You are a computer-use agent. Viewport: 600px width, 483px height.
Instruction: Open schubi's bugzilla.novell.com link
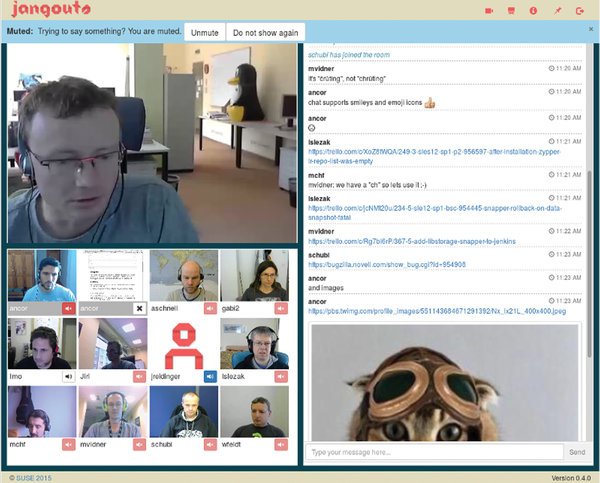tap(387, 265)
